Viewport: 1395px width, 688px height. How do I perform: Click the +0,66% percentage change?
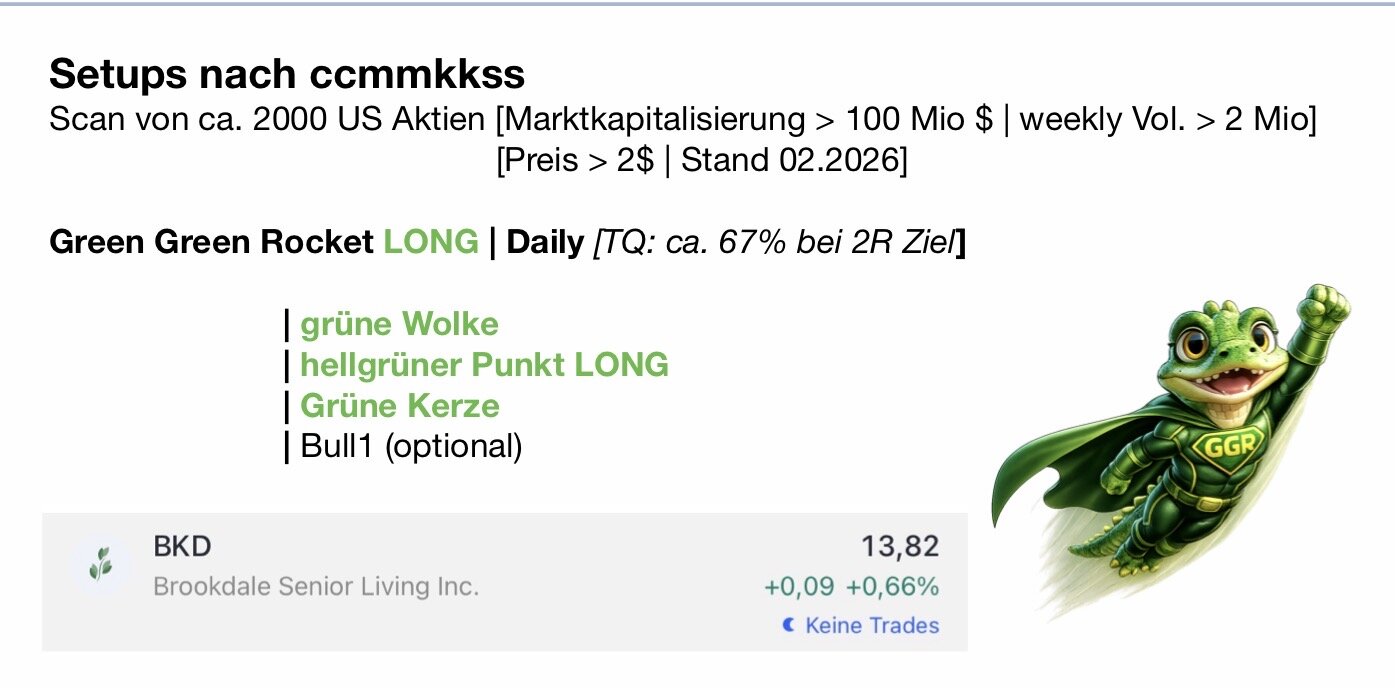coord(892,587)
